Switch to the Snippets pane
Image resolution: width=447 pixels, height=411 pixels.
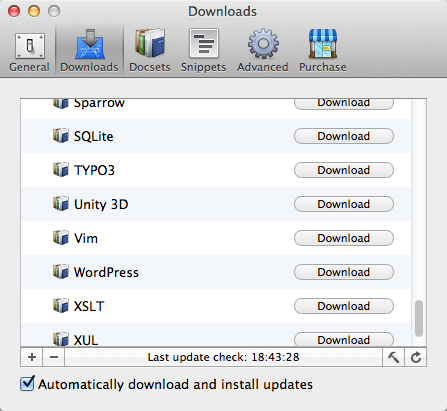click(203, 51)
